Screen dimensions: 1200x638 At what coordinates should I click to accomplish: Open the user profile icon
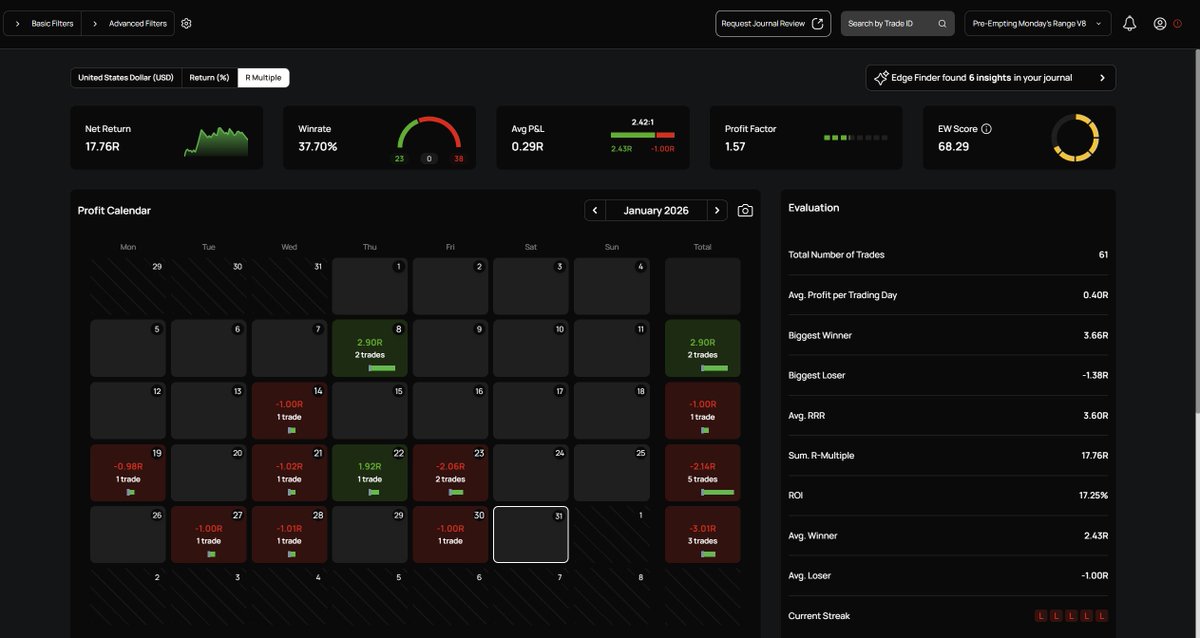pyautogui.click(x=1160, y=23)
